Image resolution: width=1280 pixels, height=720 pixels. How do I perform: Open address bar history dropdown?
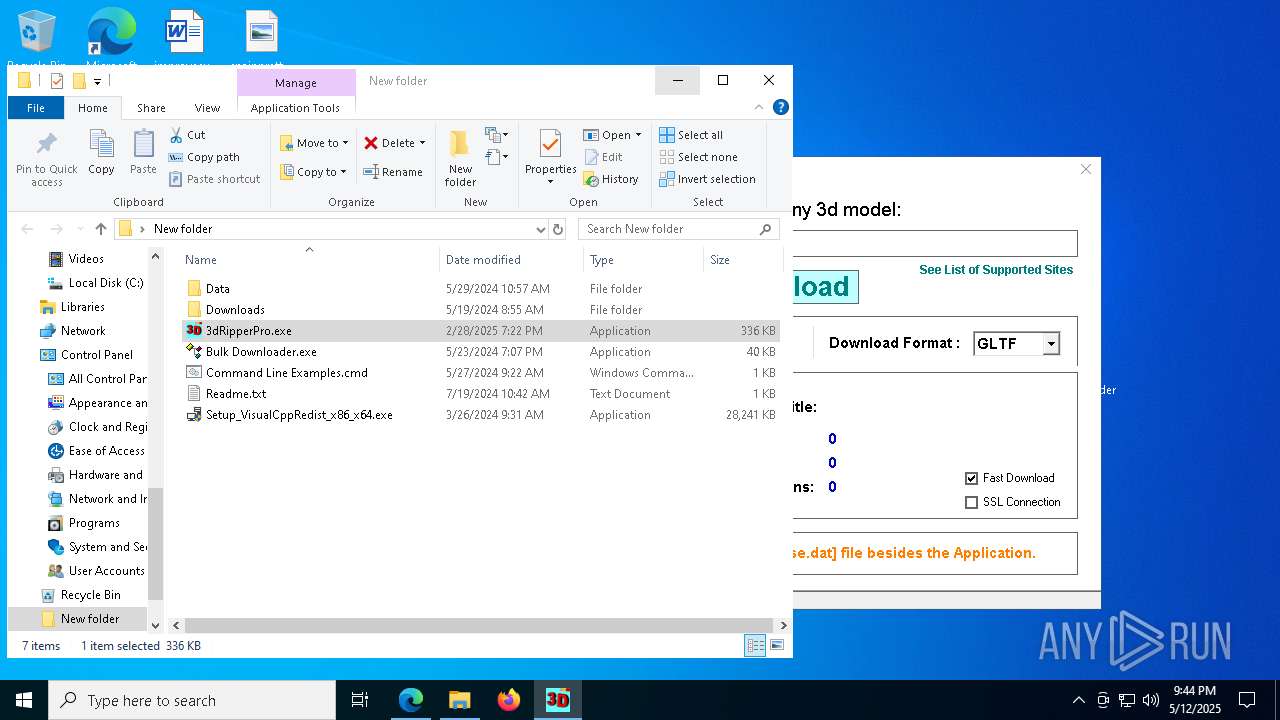(540, 229)
